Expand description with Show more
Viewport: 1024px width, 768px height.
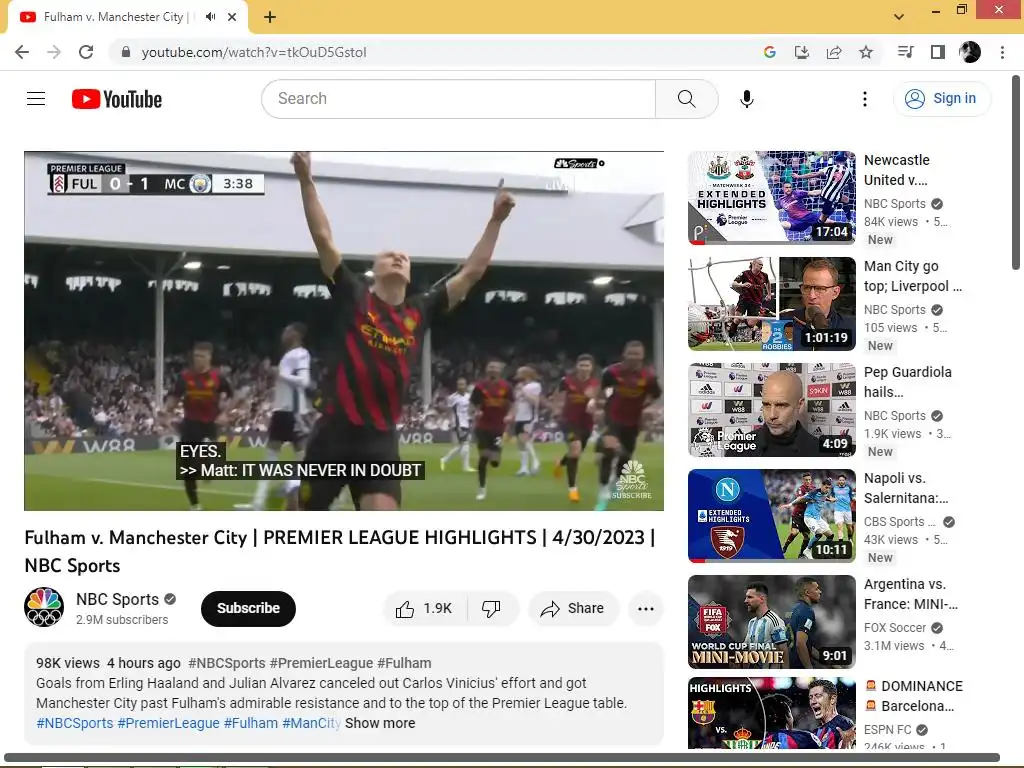click(x=380, y=723)
